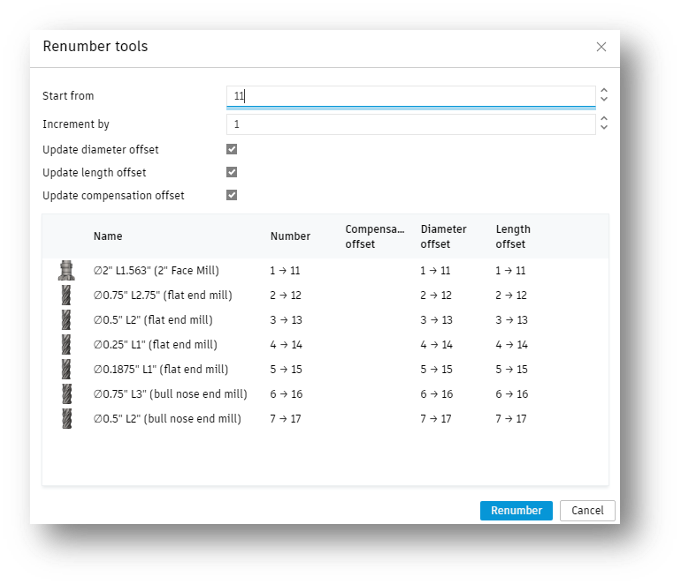Click Length offset cell 4 → 14
The width and height of the screenshot is (682, 586).
(x=512, y=345)
